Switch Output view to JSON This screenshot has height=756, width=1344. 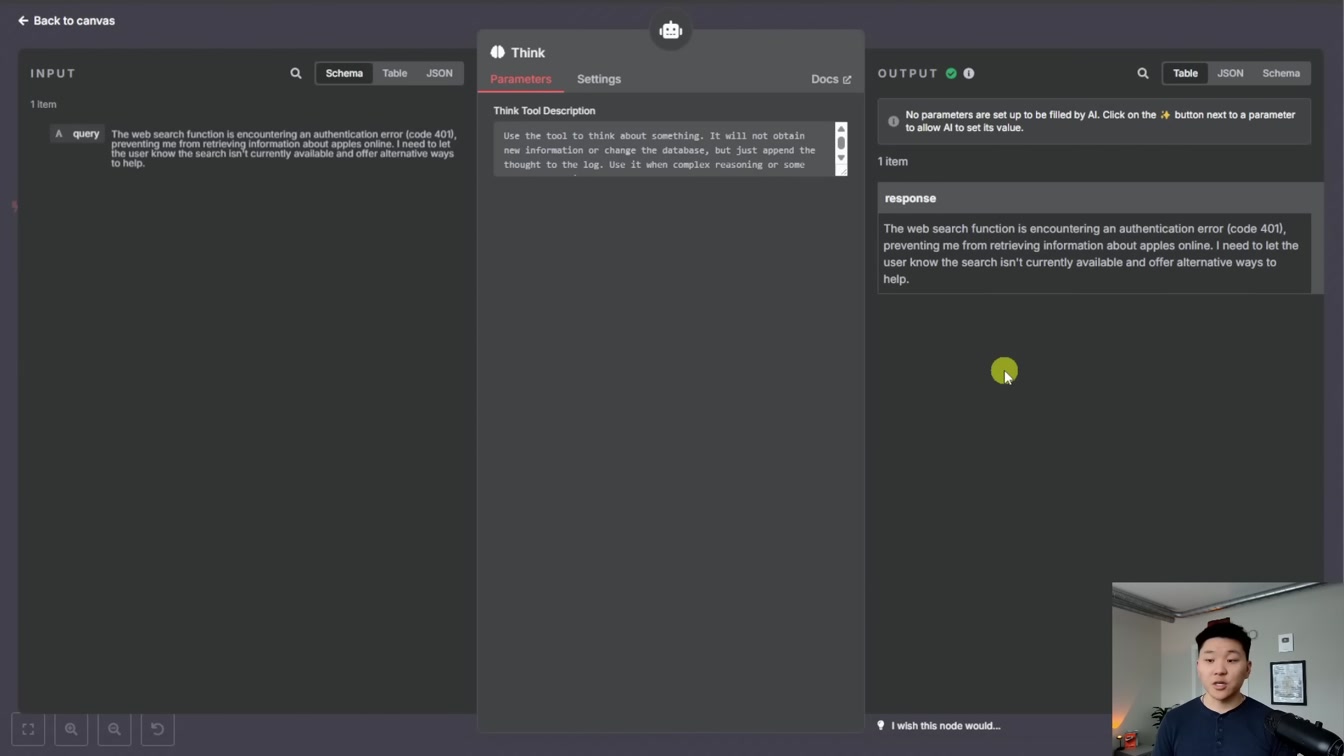tap(1230, 73)
